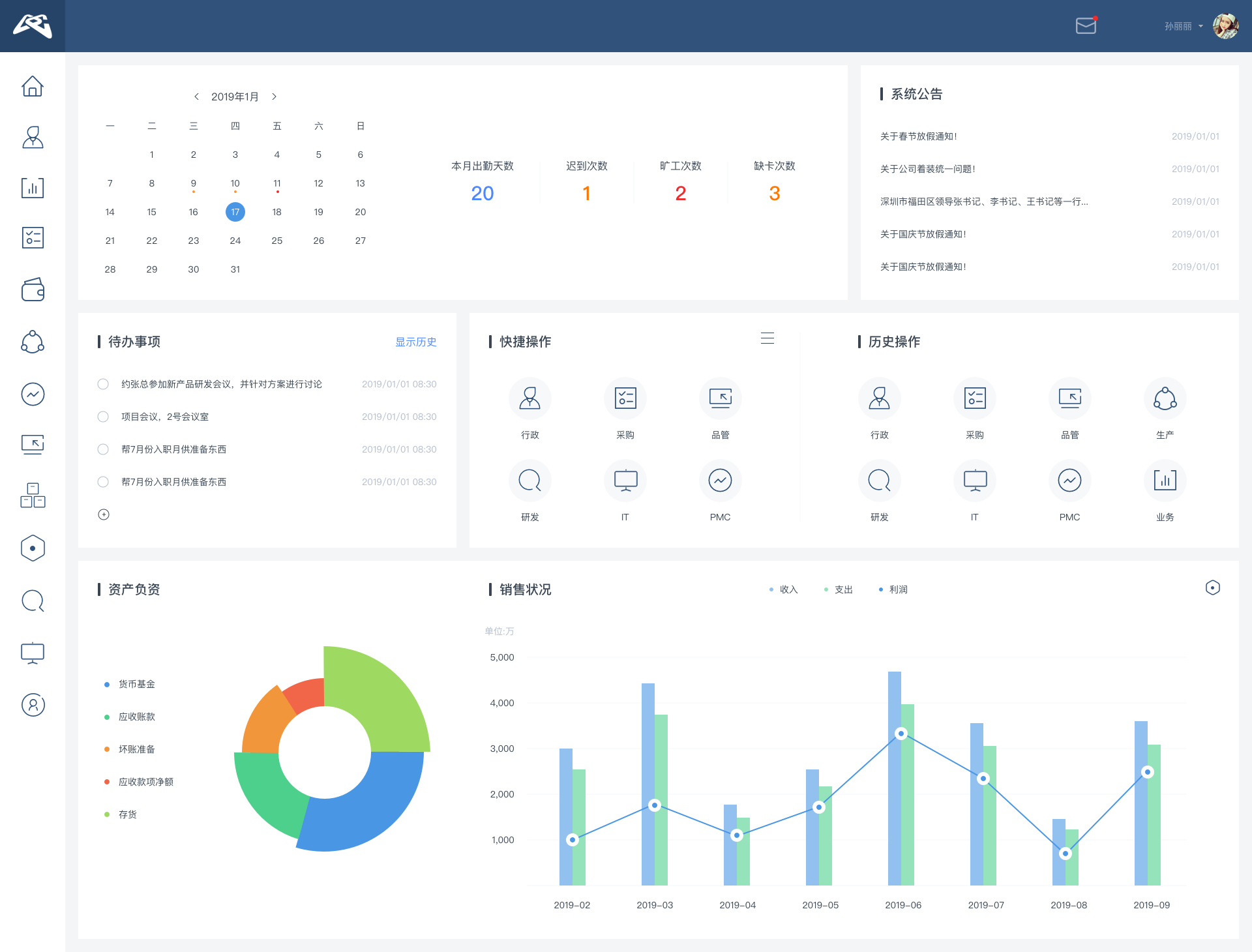This screenshot has height=952, width=1252.
Task: Go to previous month in calendar
Action: point(196,97)
